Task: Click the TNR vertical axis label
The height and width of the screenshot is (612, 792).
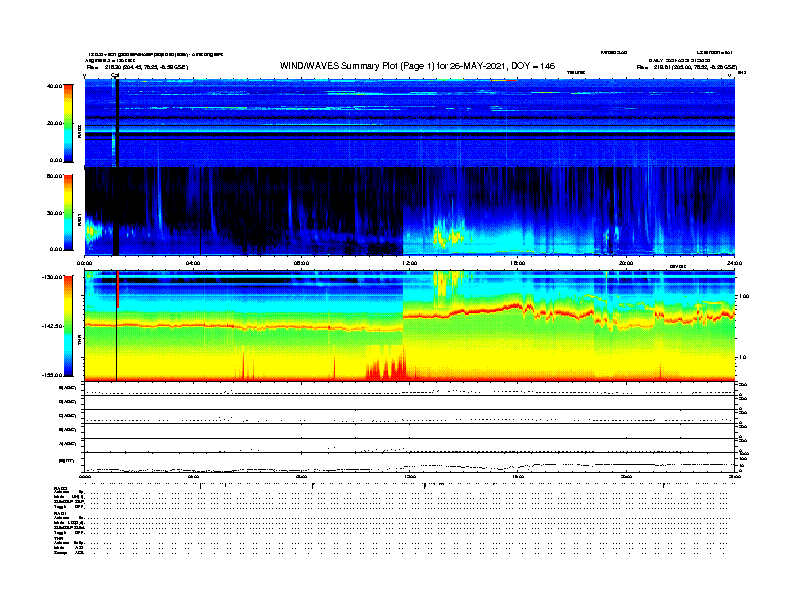Action: tap(80, 342)
